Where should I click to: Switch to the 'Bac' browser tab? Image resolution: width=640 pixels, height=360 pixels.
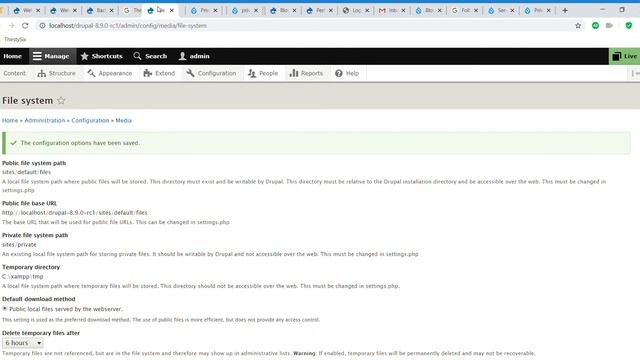click(99, 10)
